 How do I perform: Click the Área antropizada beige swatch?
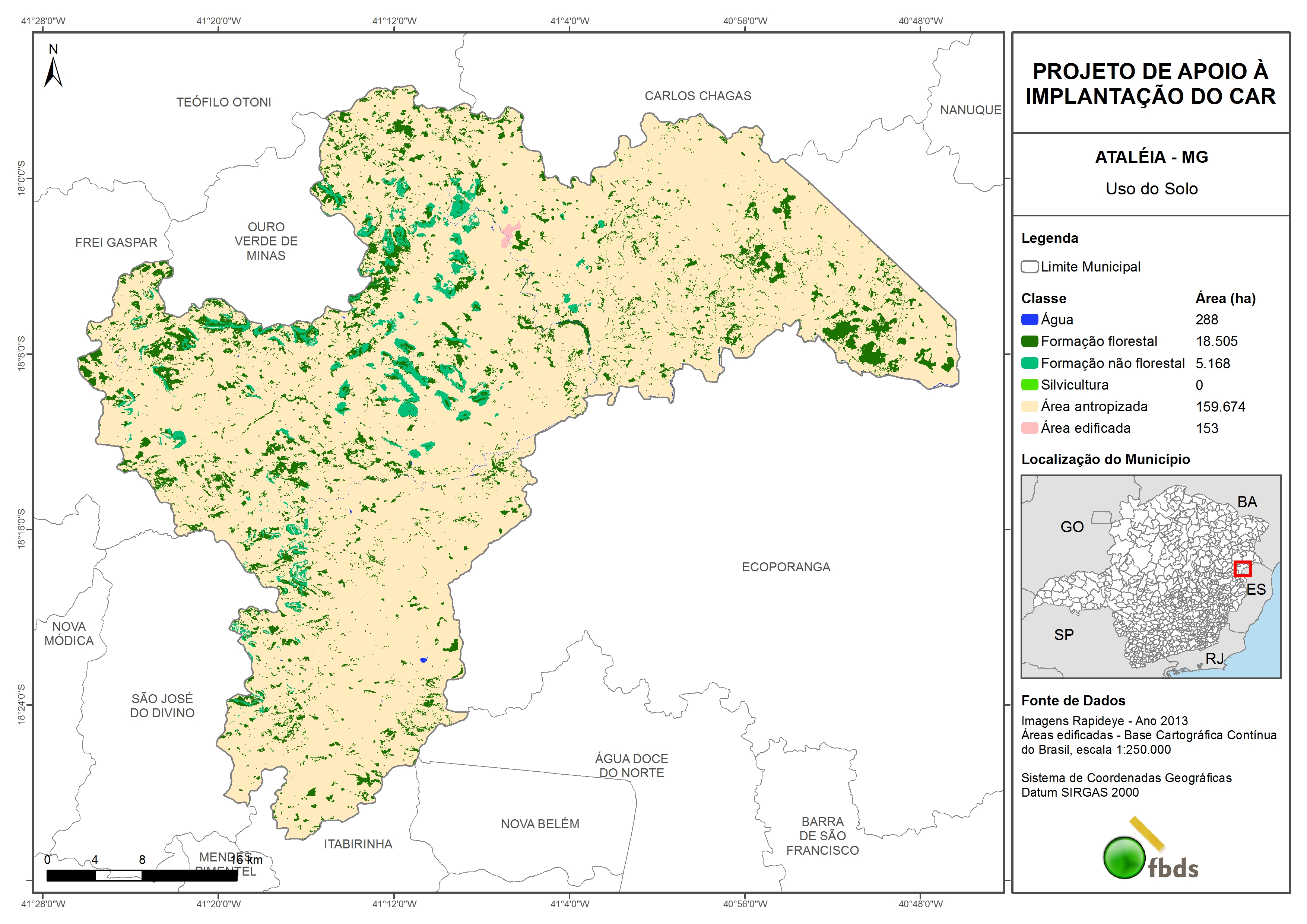pyautogui.click(x=1029, y=406)
